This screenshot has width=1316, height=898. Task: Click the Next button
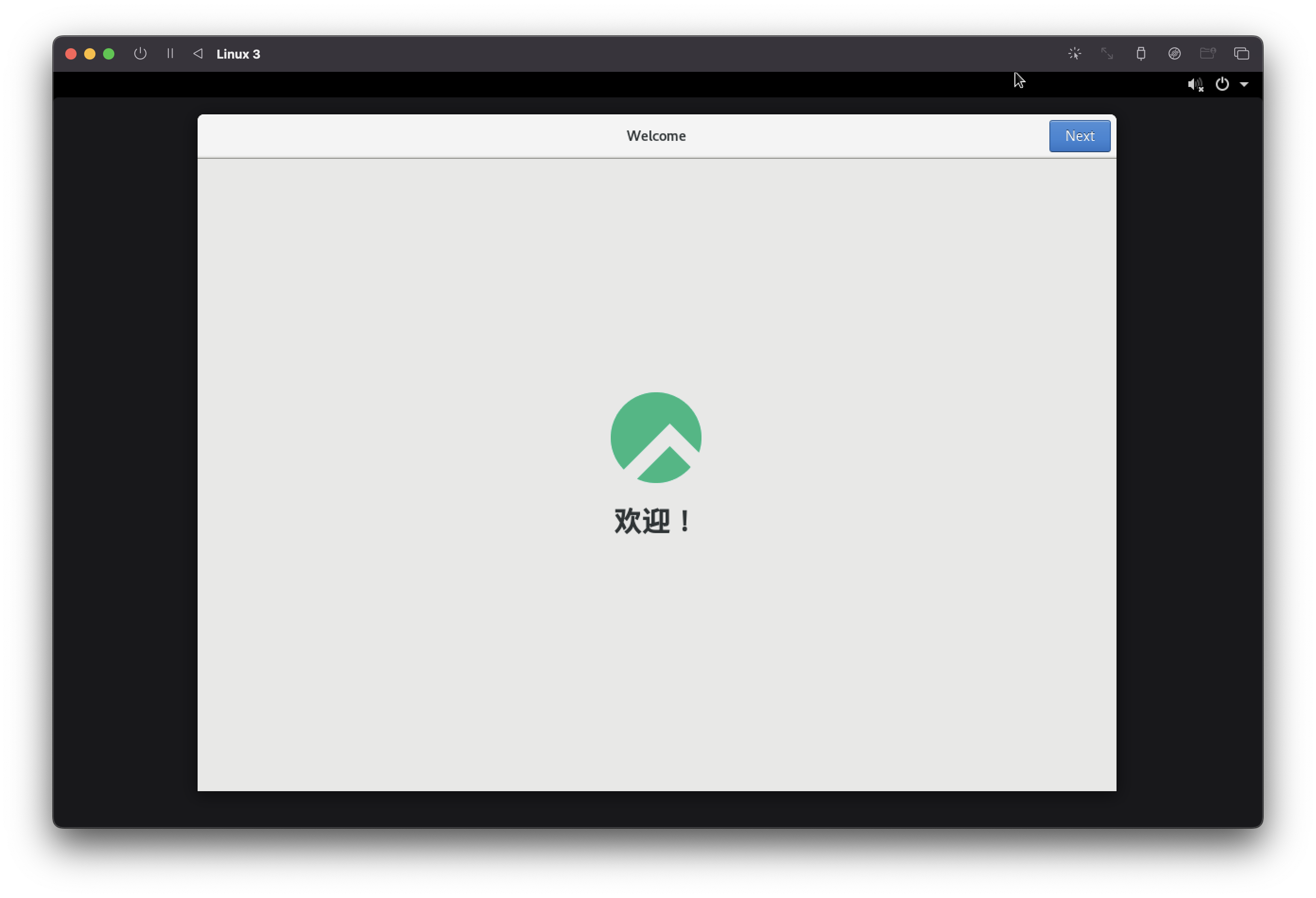point(1079,136)
